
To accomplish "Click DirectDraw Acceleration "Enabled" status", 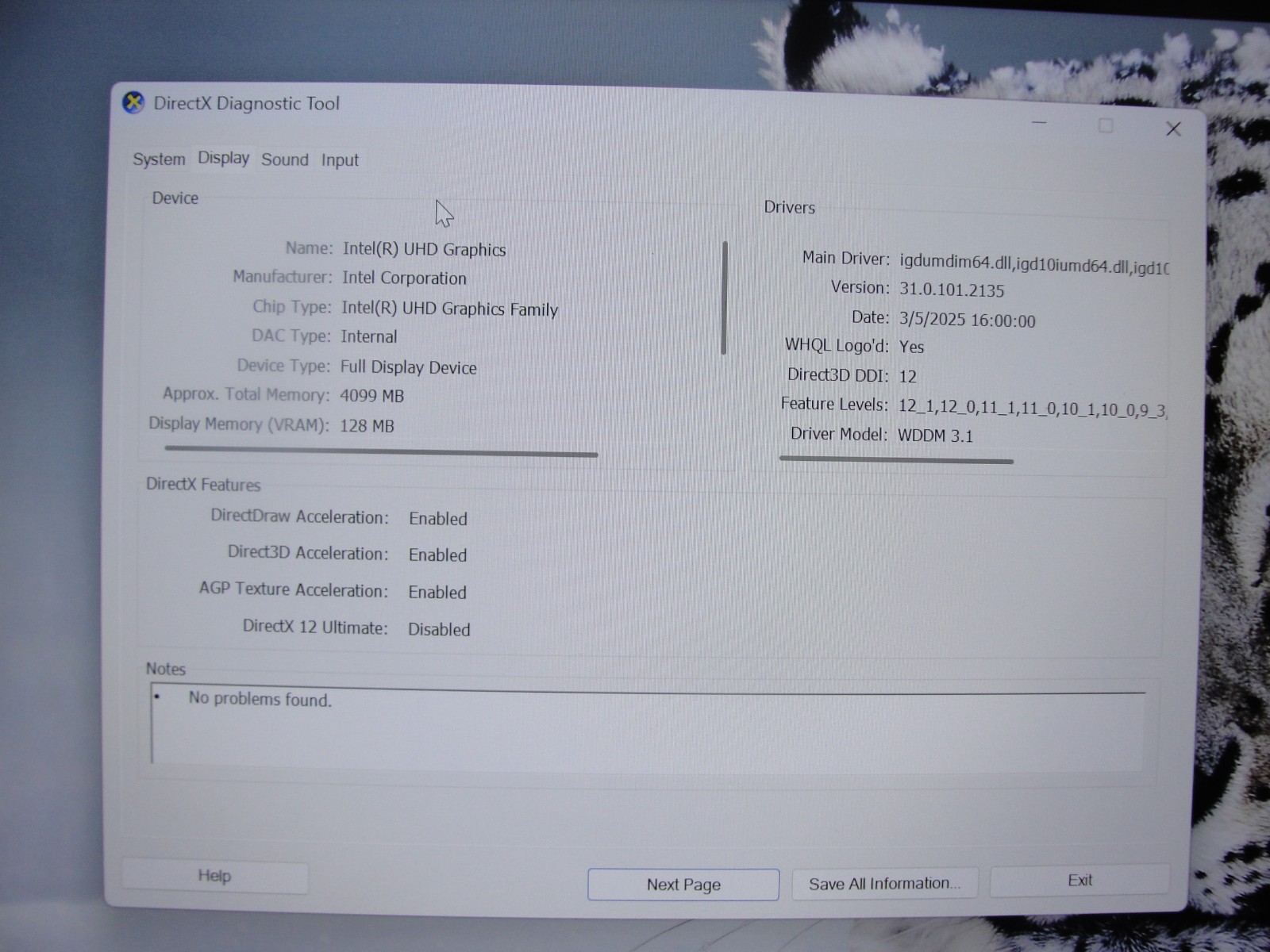I will [x=437, y=519].
